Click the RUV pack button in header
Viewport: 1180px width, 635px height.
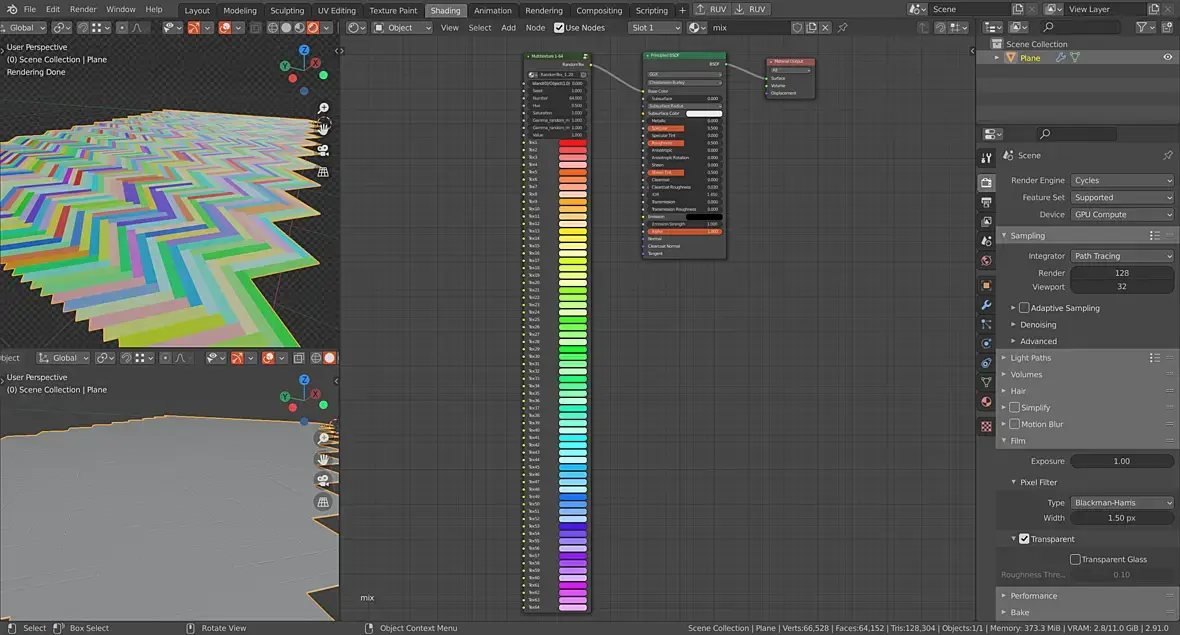coord(712,9)
